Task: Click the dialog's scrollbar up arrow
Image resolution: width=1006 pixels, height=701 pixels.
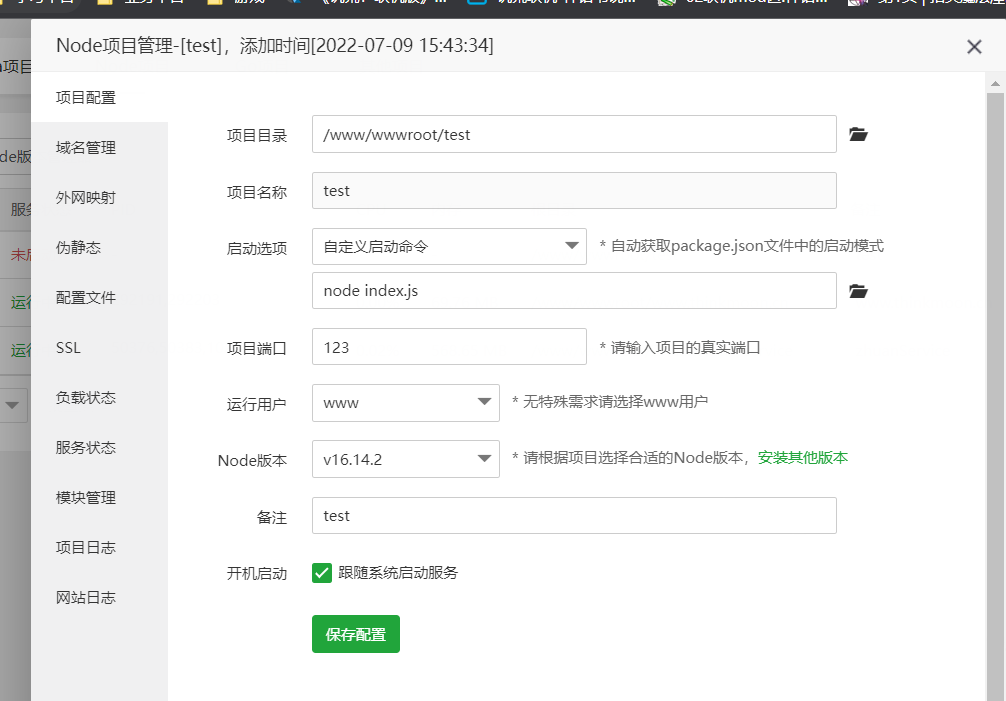Action: [x=995, y=83]
